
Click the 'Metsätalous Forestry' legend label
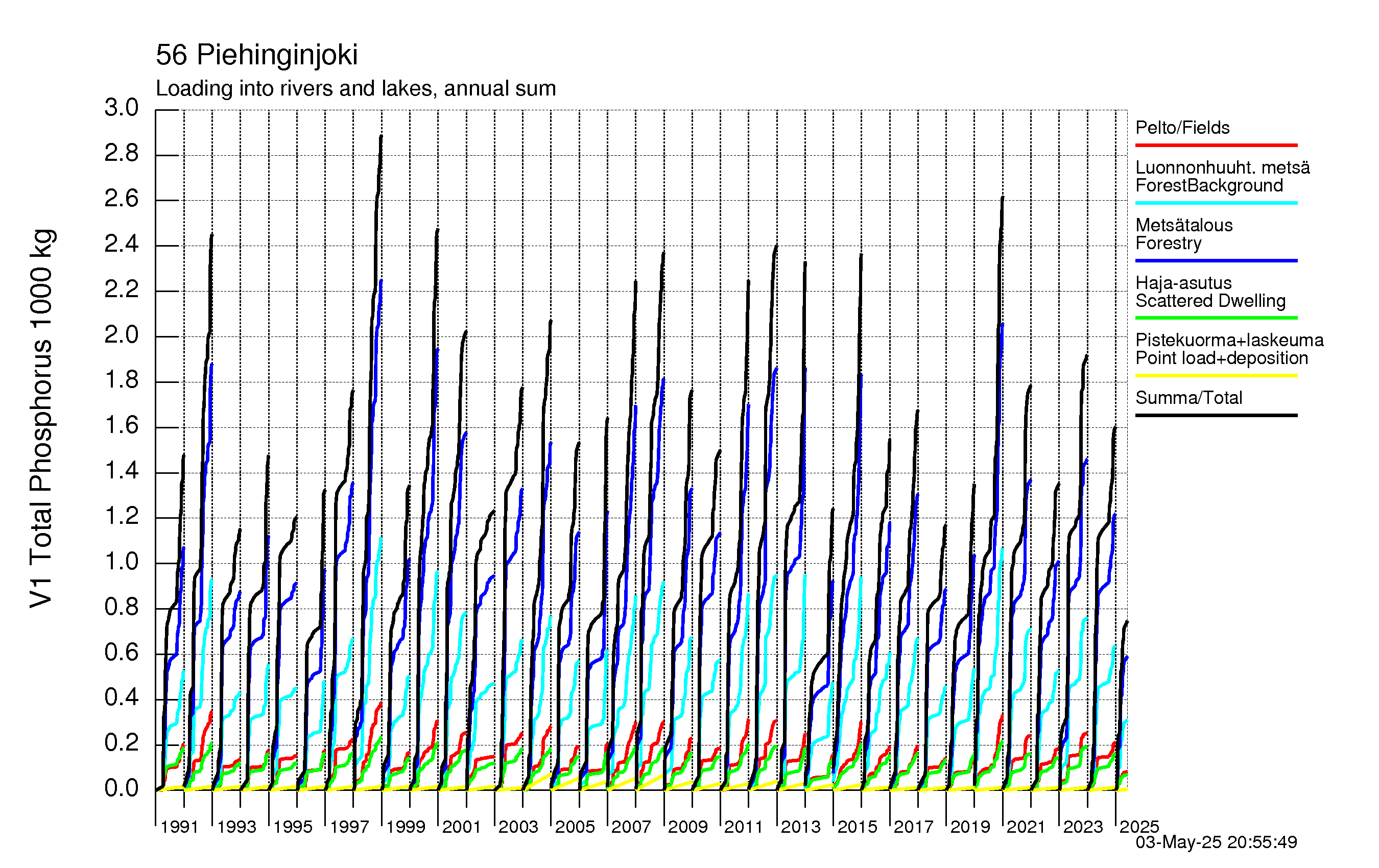click(1184, 234)
